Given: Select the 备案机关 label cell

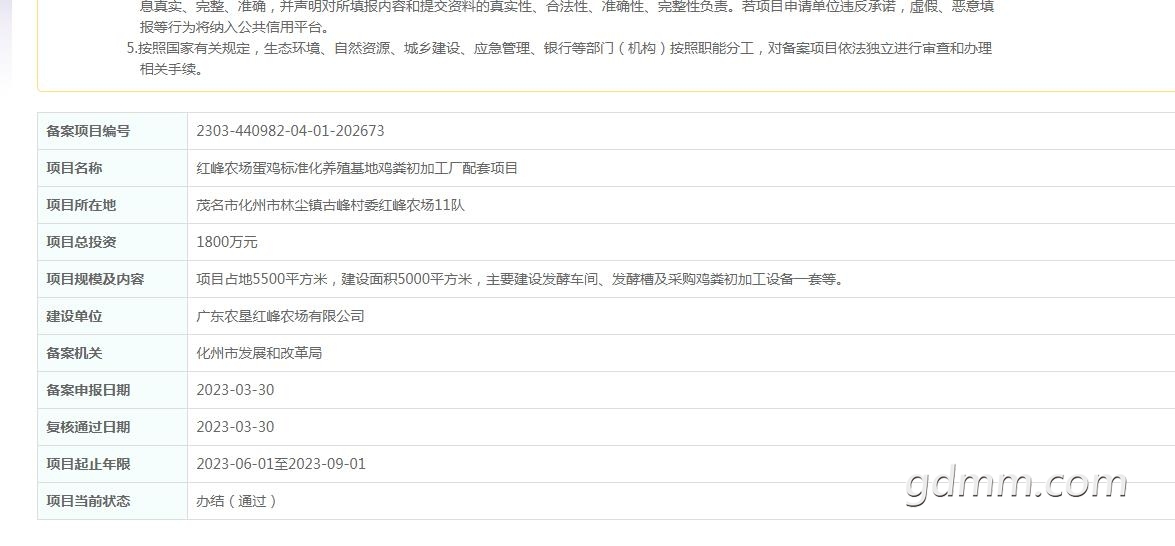Looking at the screenshot, I should [x=112, y=353].
